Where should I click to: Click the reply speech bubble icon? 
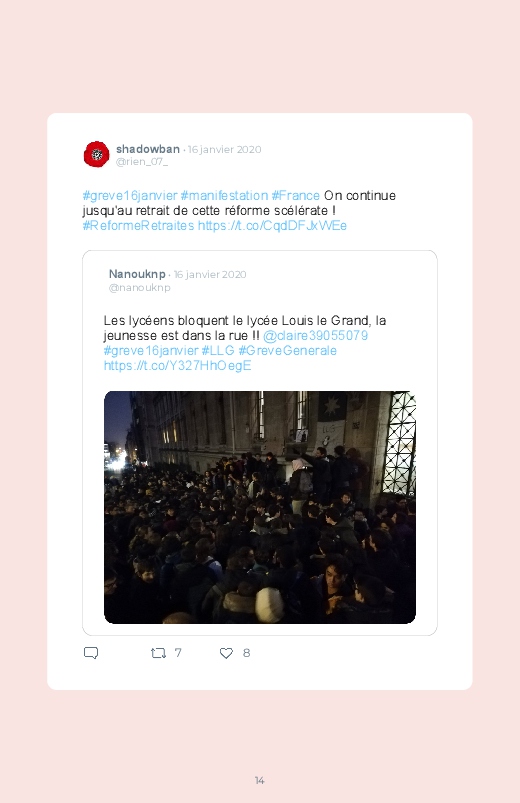pos(91,653)
